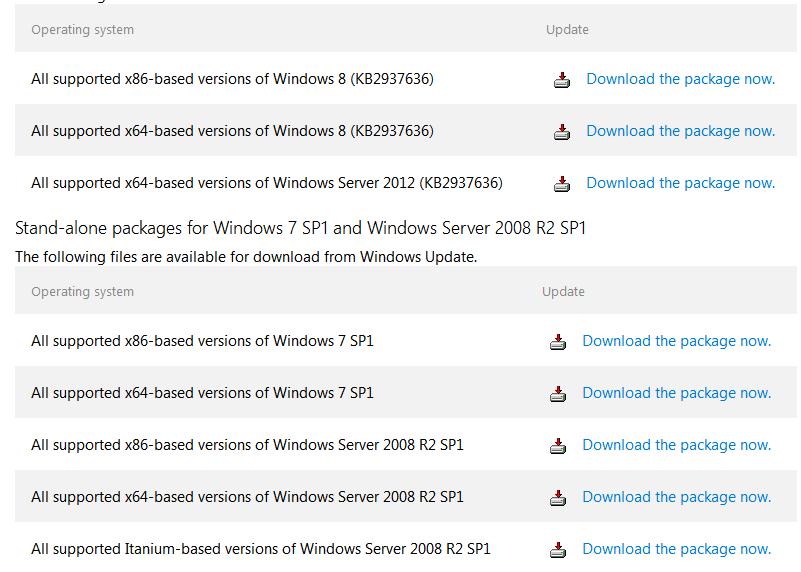Open download link for x64-based Windows 8 package

[680, 131]
